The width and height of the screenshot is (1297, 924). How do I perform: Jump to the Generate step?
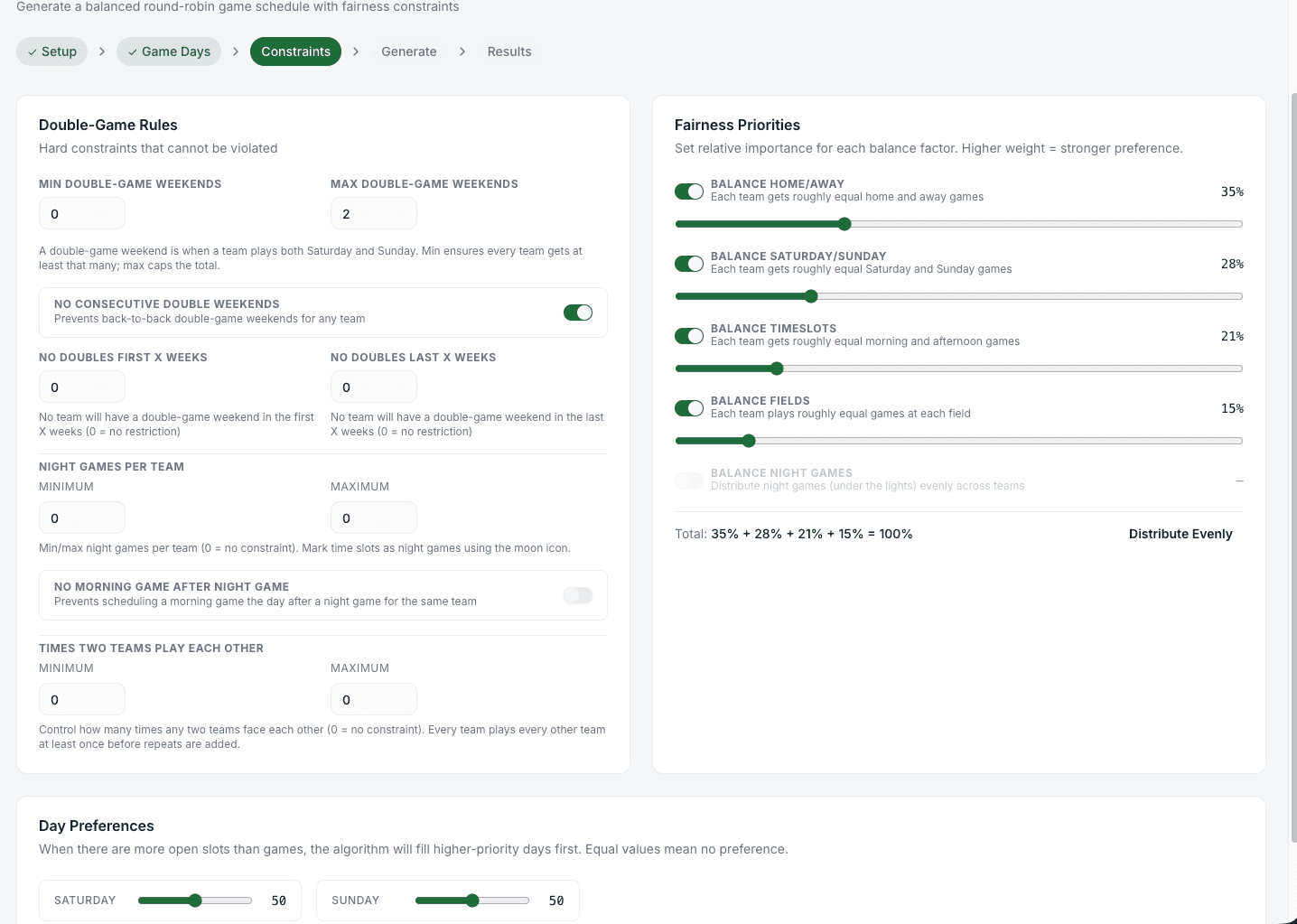click(x=408, y=51)
